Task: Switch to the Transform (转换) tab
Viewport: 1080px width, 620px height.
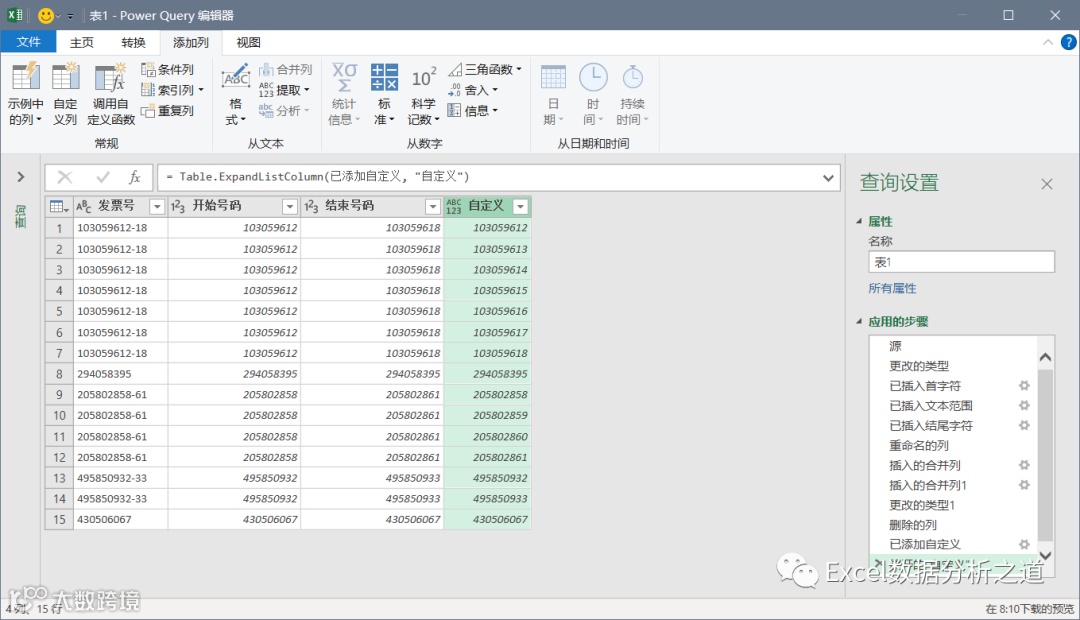Action: click(133, 42)
